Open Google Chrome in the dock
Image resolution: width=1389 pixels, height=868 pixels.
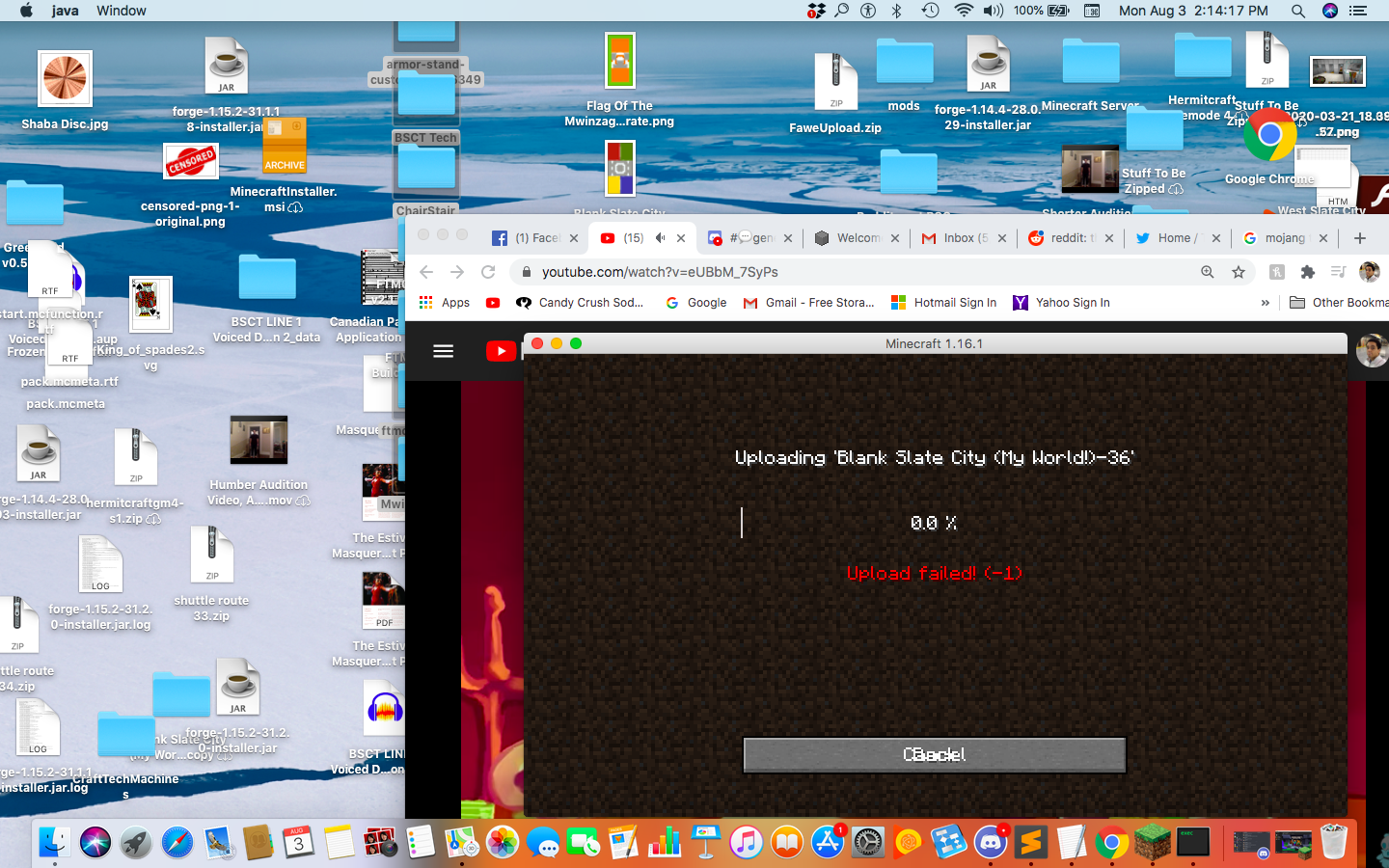(x=1112, y=842)
